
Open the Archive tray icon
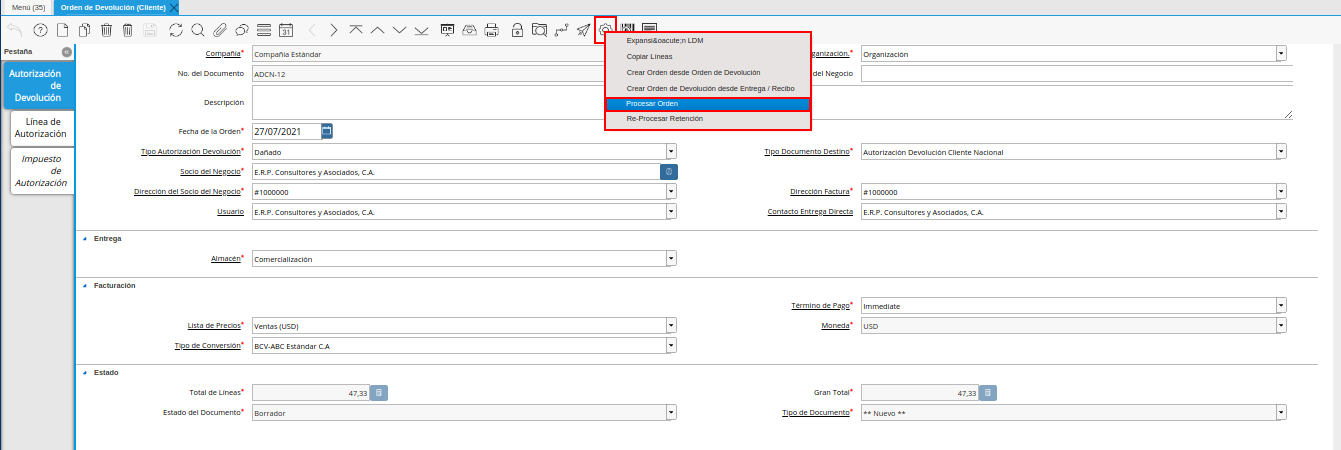tap(470, 30)
